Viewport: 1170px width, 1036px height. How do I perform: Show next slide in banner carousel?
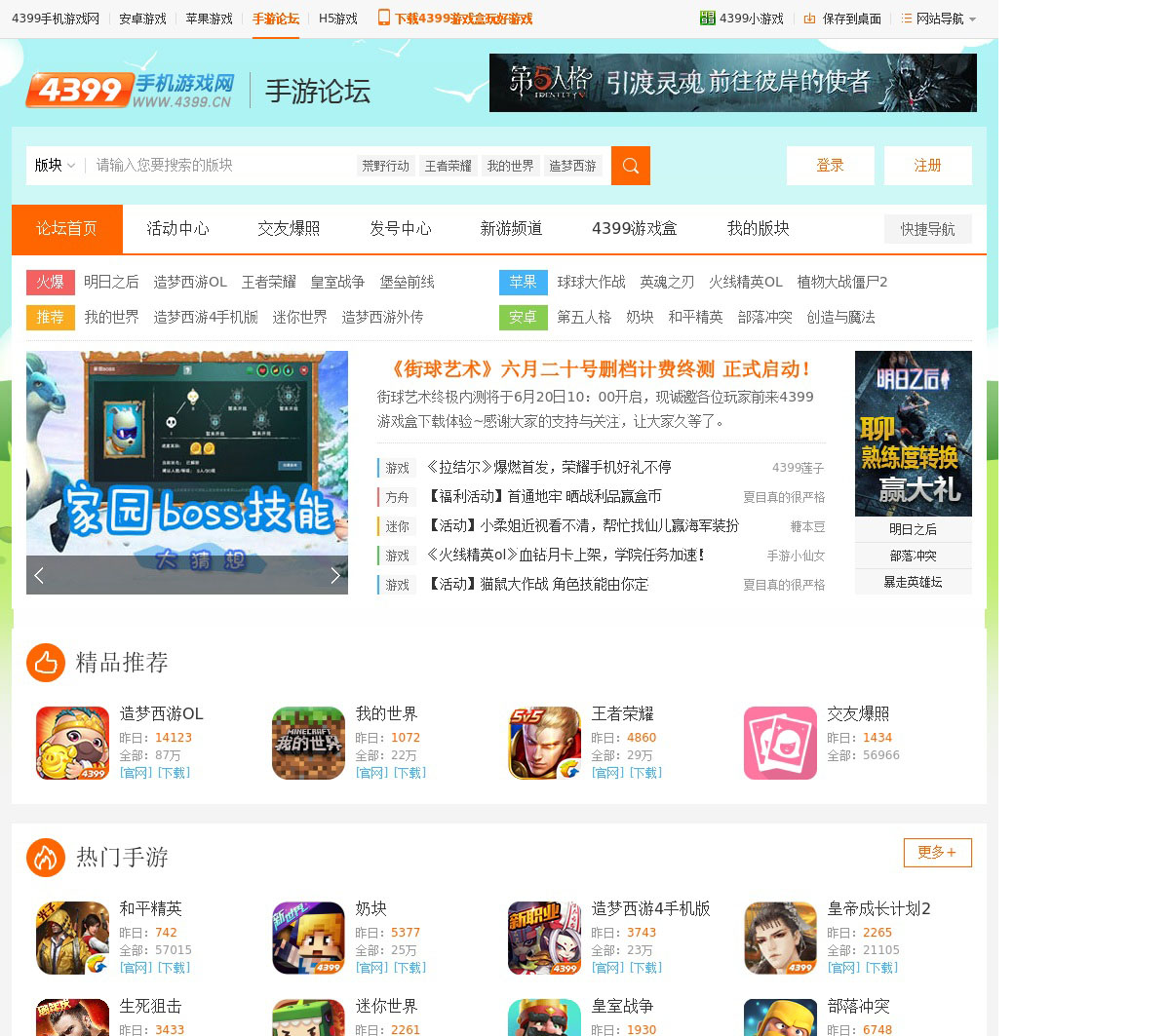pyautogui.click(x=334, y=575)
